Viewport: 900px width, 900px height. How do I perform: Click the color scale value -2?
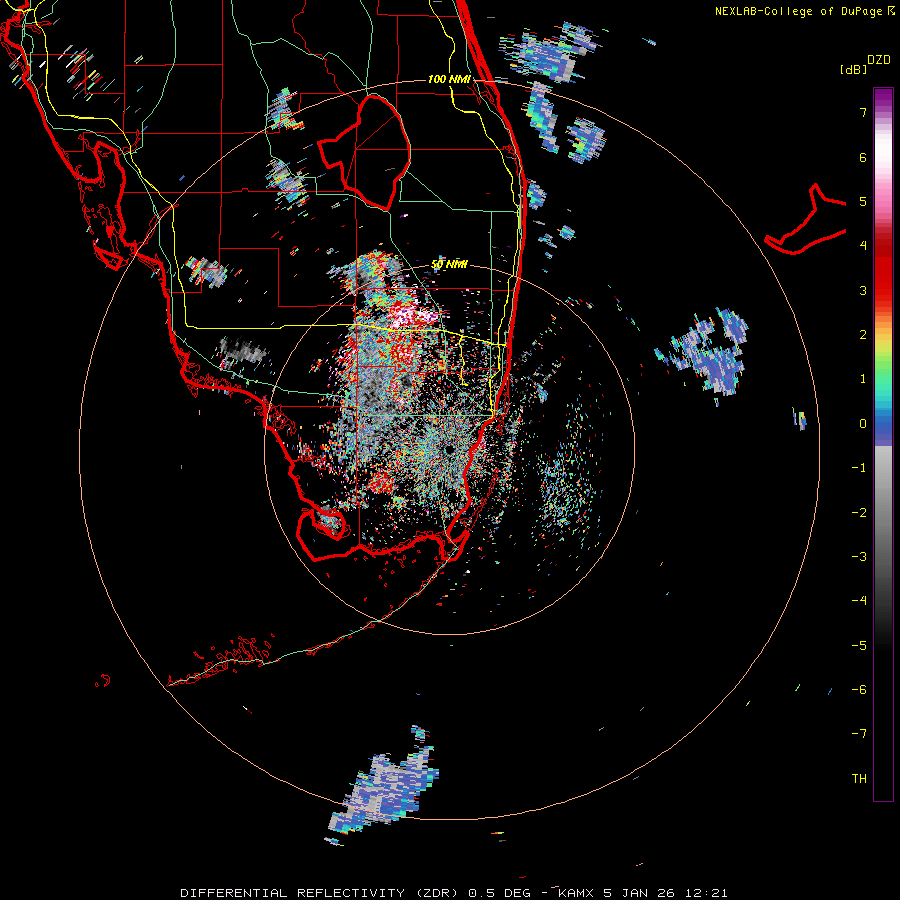[x=859, y=513]
